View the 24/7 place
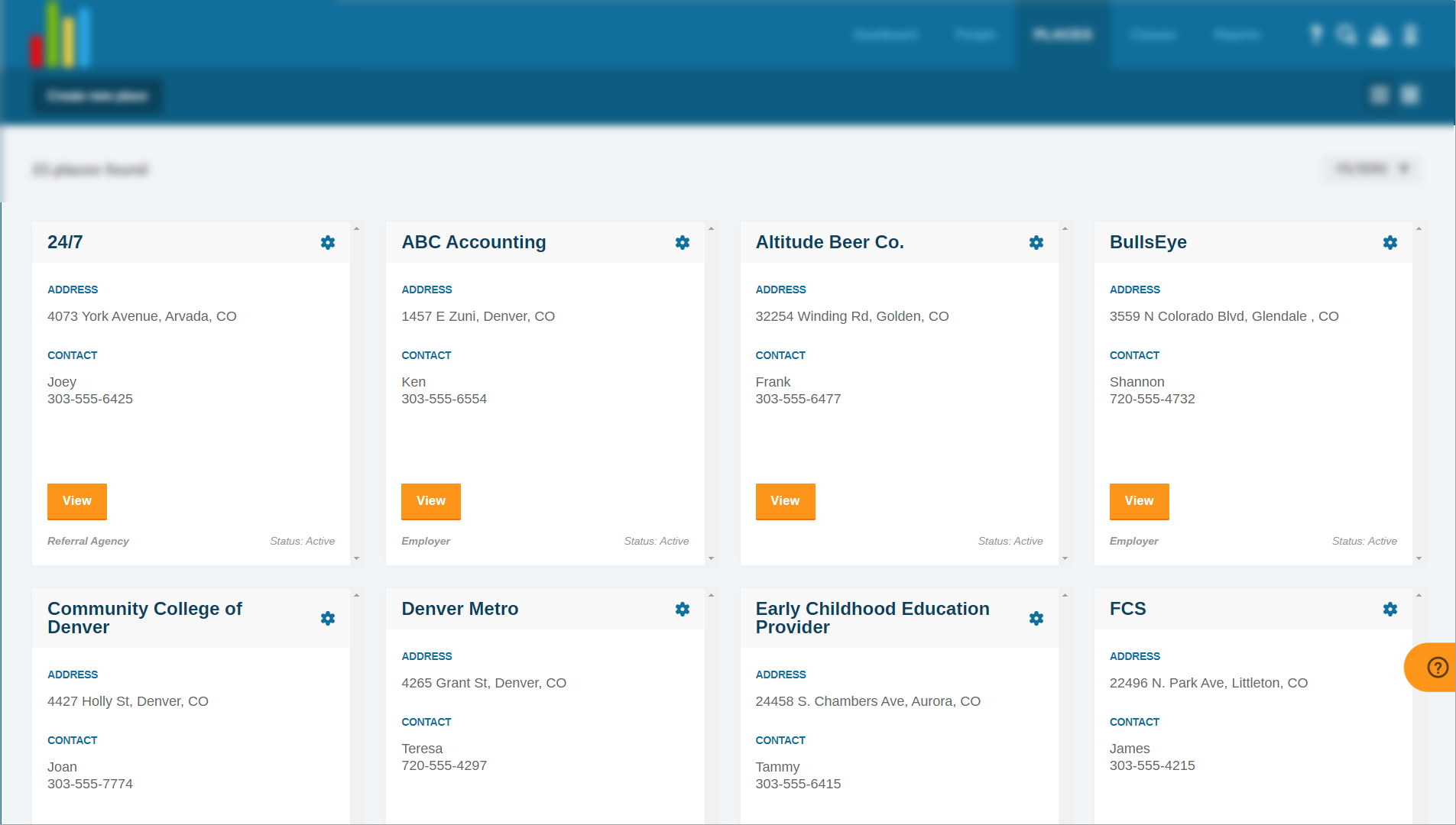1456x825 pixels. [77, 501]
